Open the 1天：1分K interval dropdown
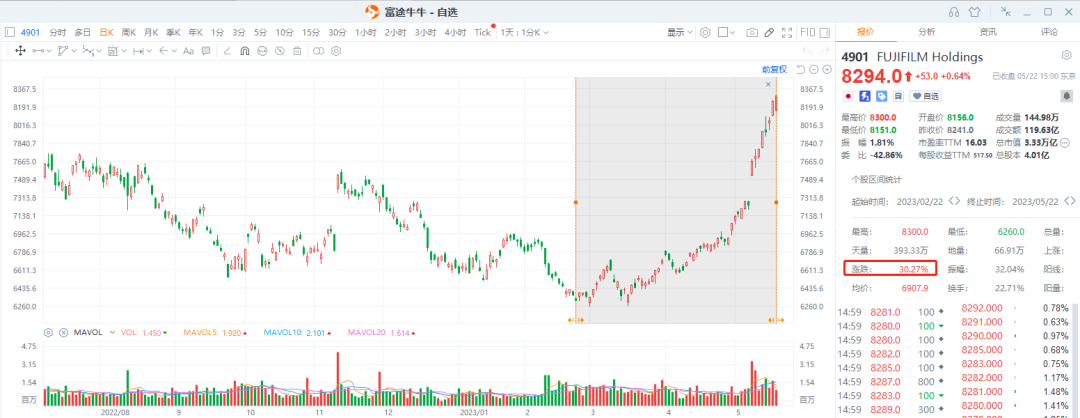The width and height of the screenshot is (1080, 418). (524, 32)
